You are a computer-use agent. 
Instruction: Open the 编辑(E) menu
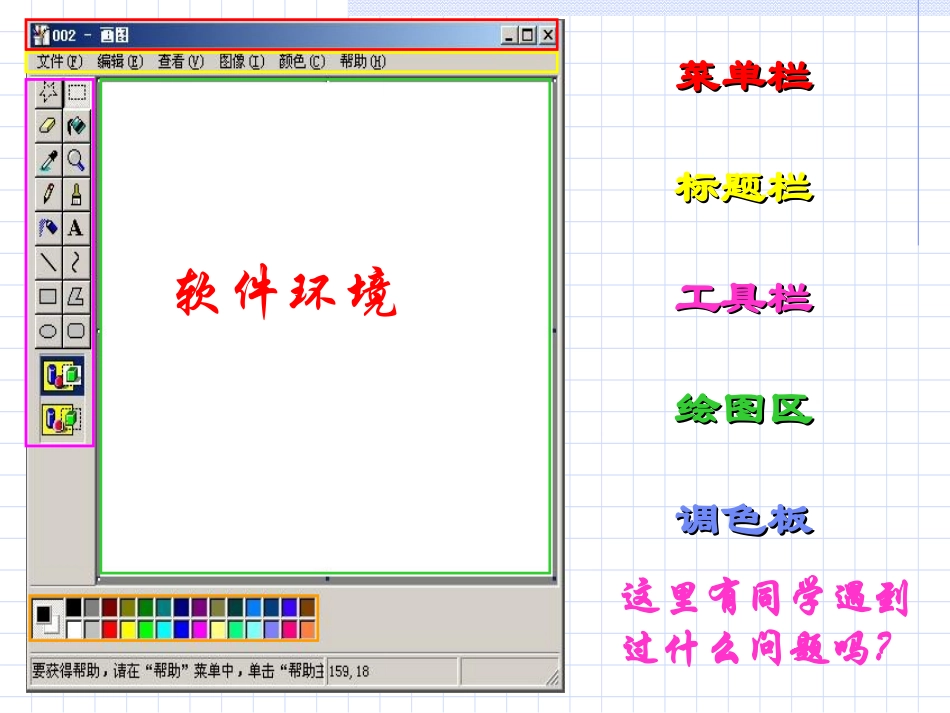[120, 62]
